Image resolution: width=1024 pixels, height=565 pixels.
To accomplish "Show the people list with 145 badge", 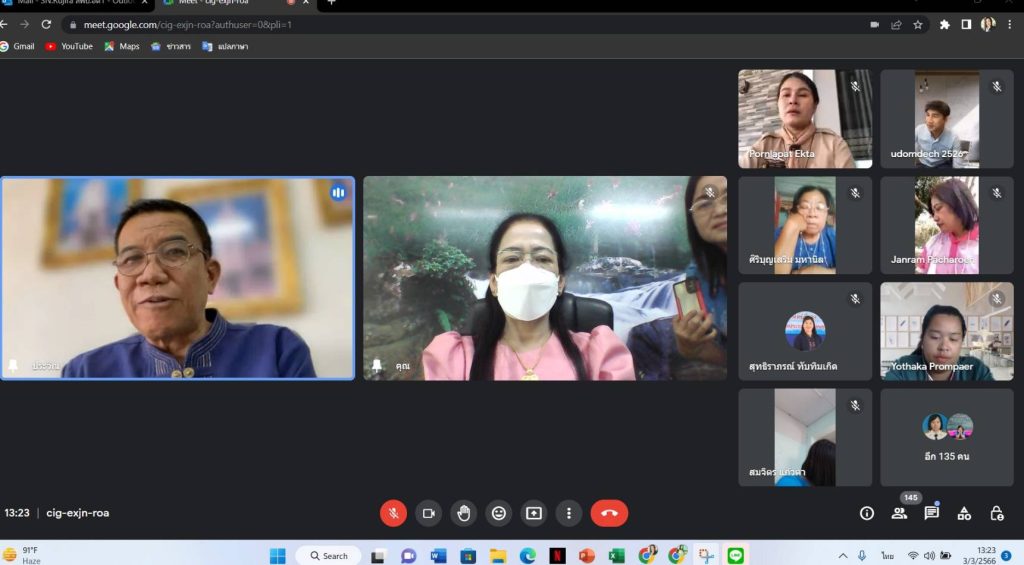I will click(900, 513).
